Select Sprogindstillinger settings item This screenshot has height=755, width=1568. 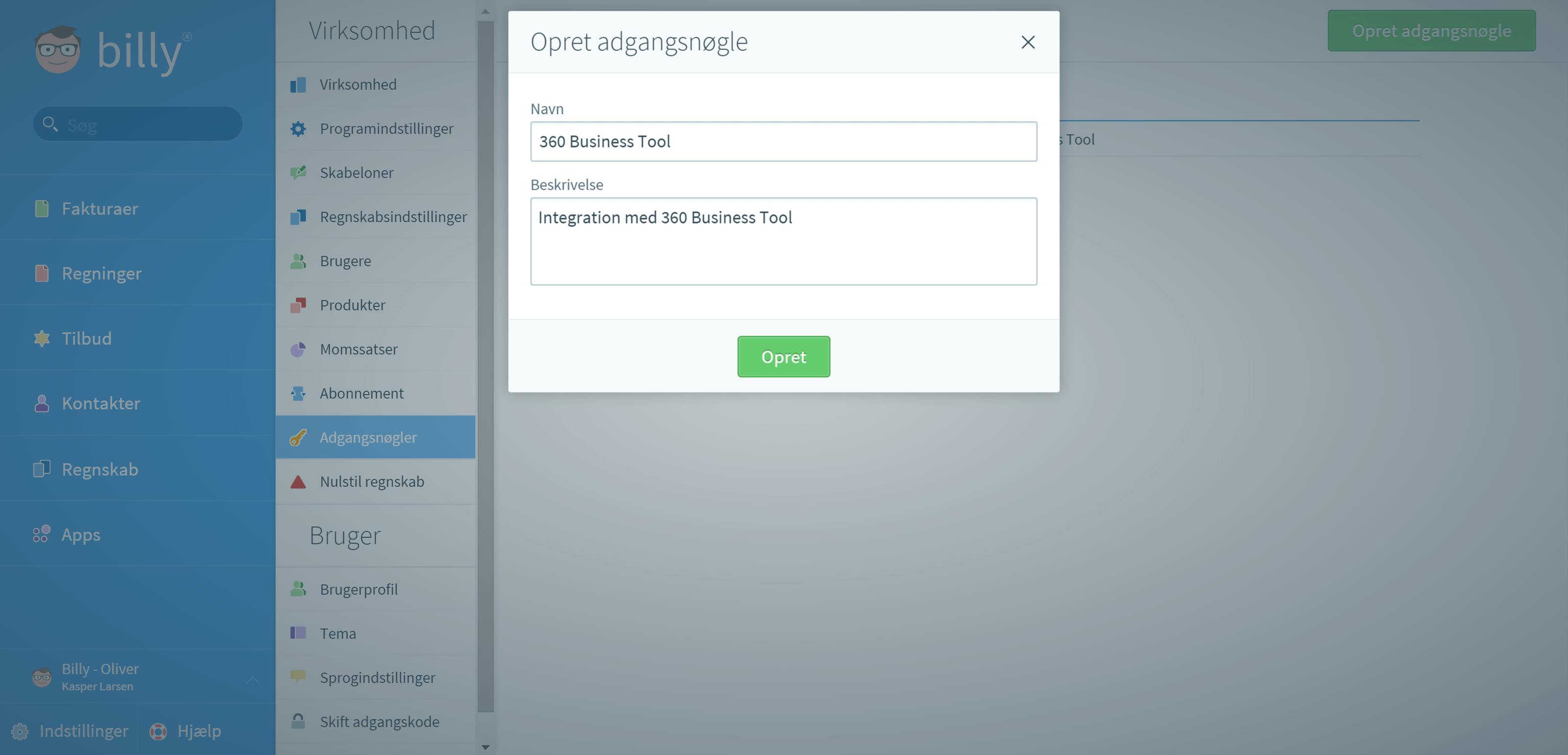[x=375, y=677]
